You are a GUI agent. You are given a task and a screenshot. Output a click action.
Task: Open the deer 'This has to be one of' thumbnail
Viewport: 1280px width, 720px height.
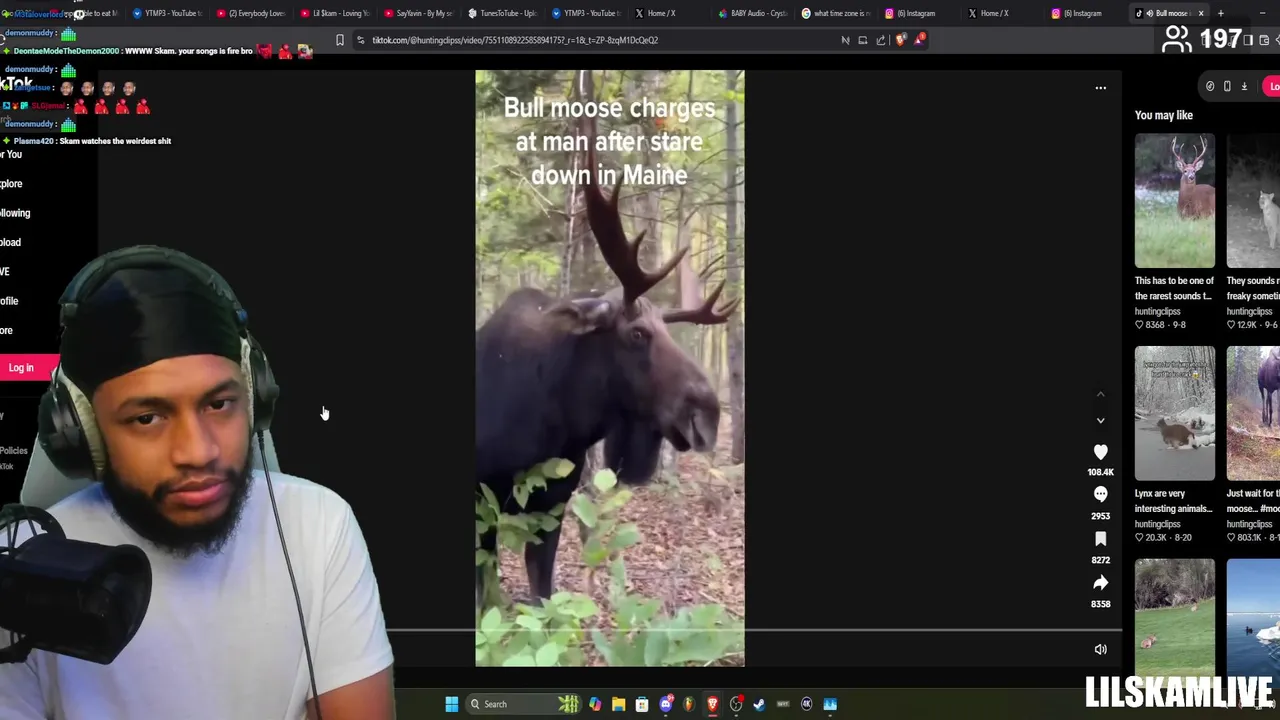pyautogui.click(x=1174, y=200)
